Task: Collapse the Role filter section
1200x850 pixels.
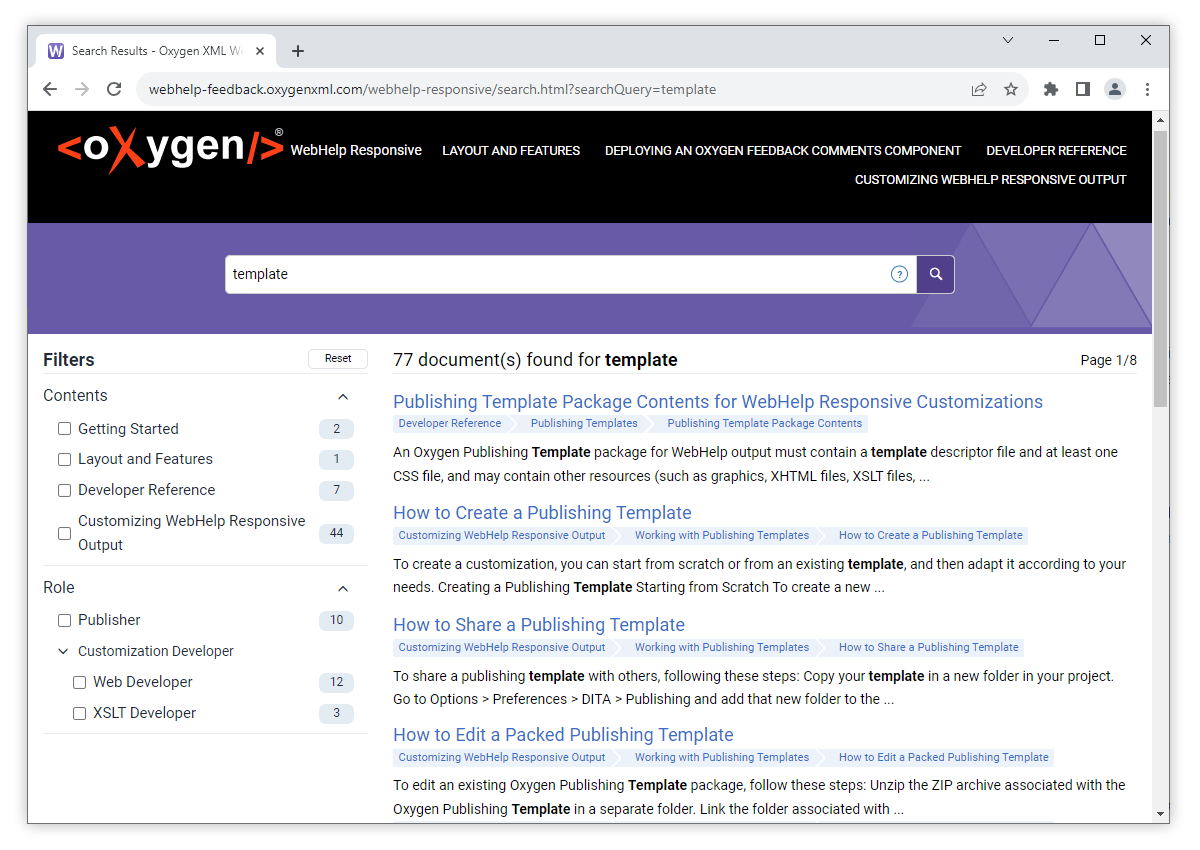Action: pos(343,588)
